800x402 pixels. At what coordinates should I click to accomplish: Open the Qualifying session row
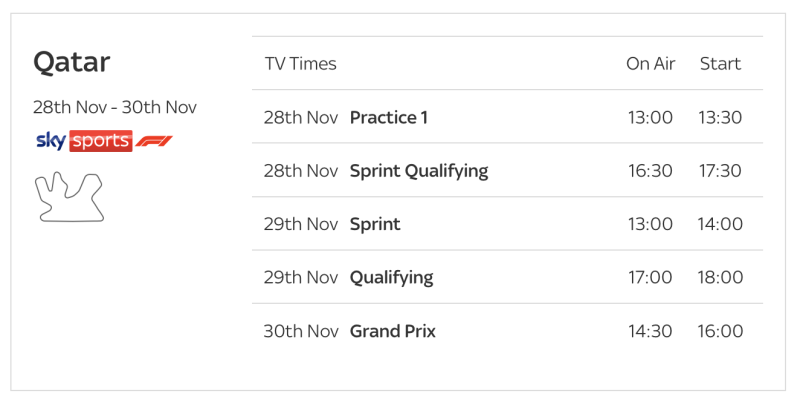point(391,277)
